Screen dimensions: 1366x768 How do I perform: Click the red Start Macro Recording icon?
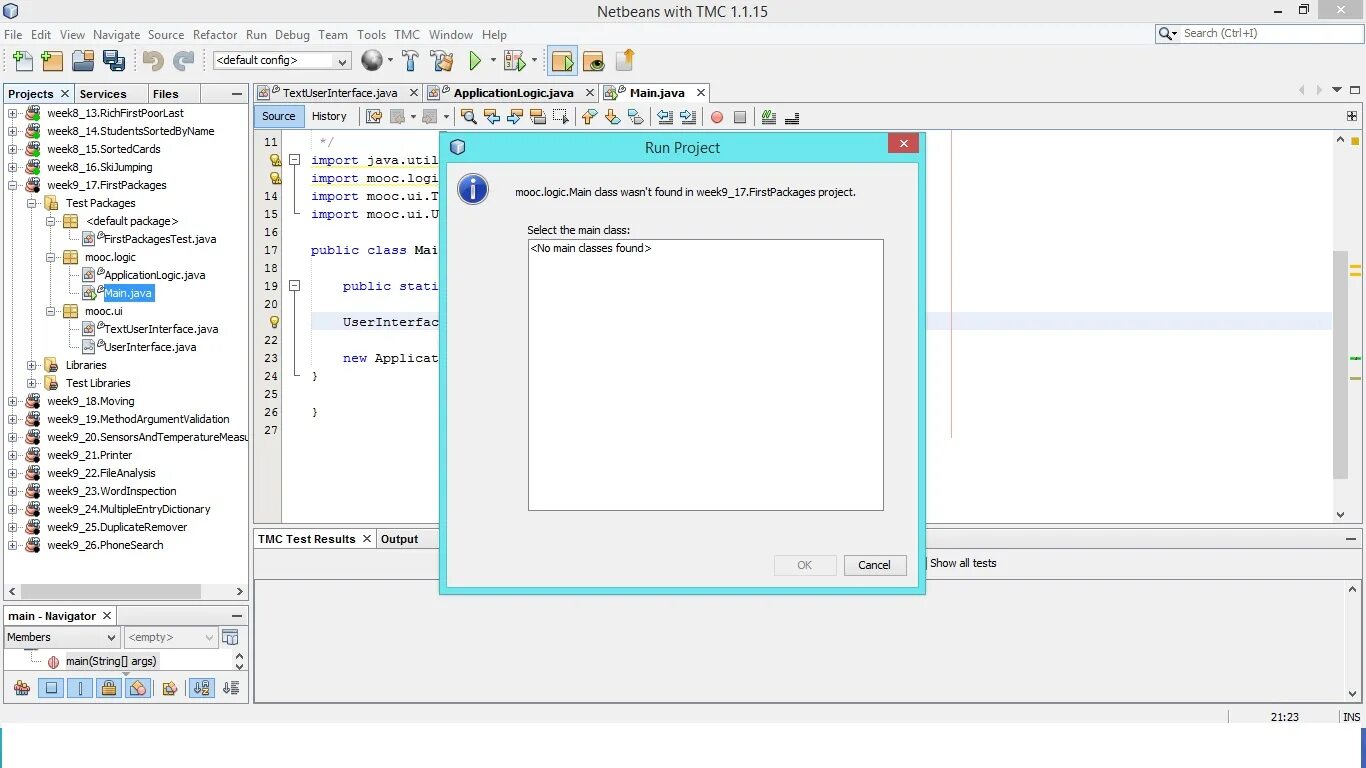pyautogui.click(x=717, y=117)
